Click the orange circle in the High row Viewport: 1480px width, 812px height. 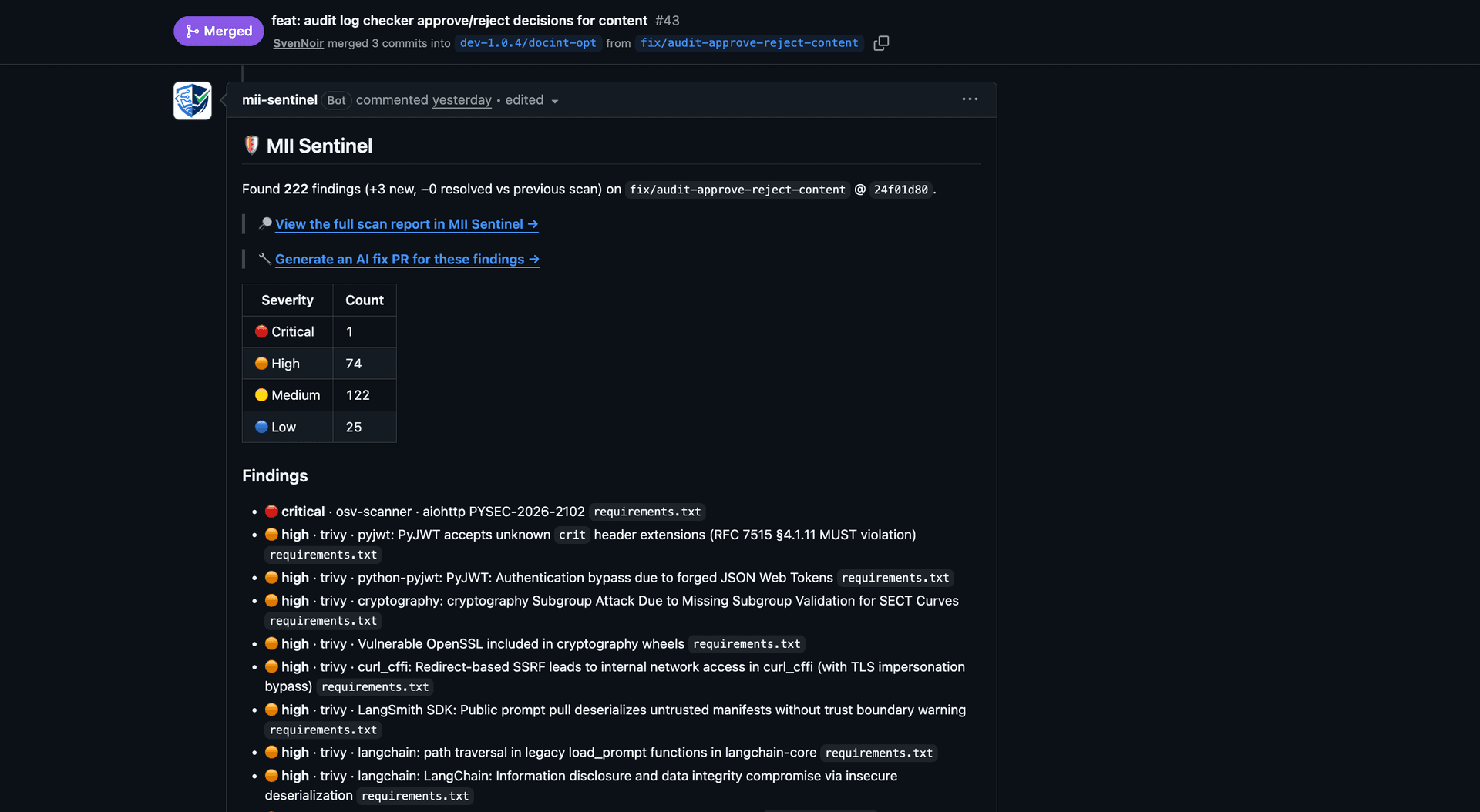[x=261, y=364]
